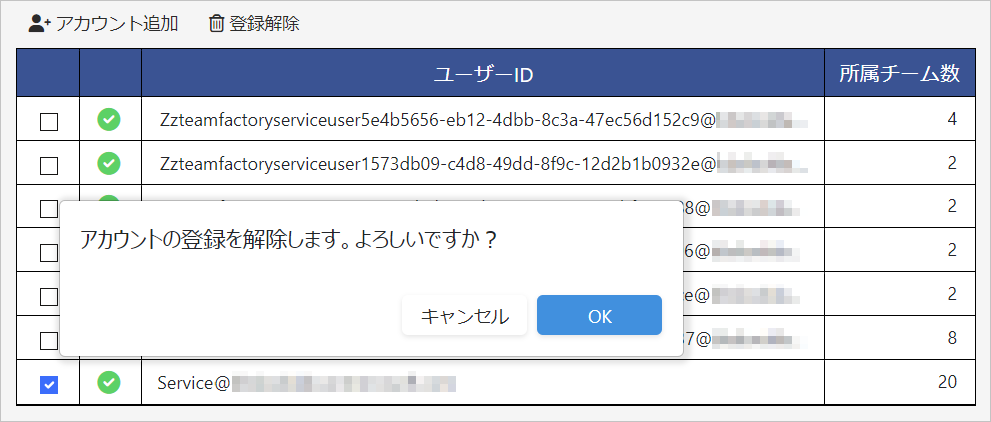991x422 pixels.
Task: Select the Zzteamfactoryserviceuser5e4b5656 user ID cell
Action: click(x=436, y=120)
